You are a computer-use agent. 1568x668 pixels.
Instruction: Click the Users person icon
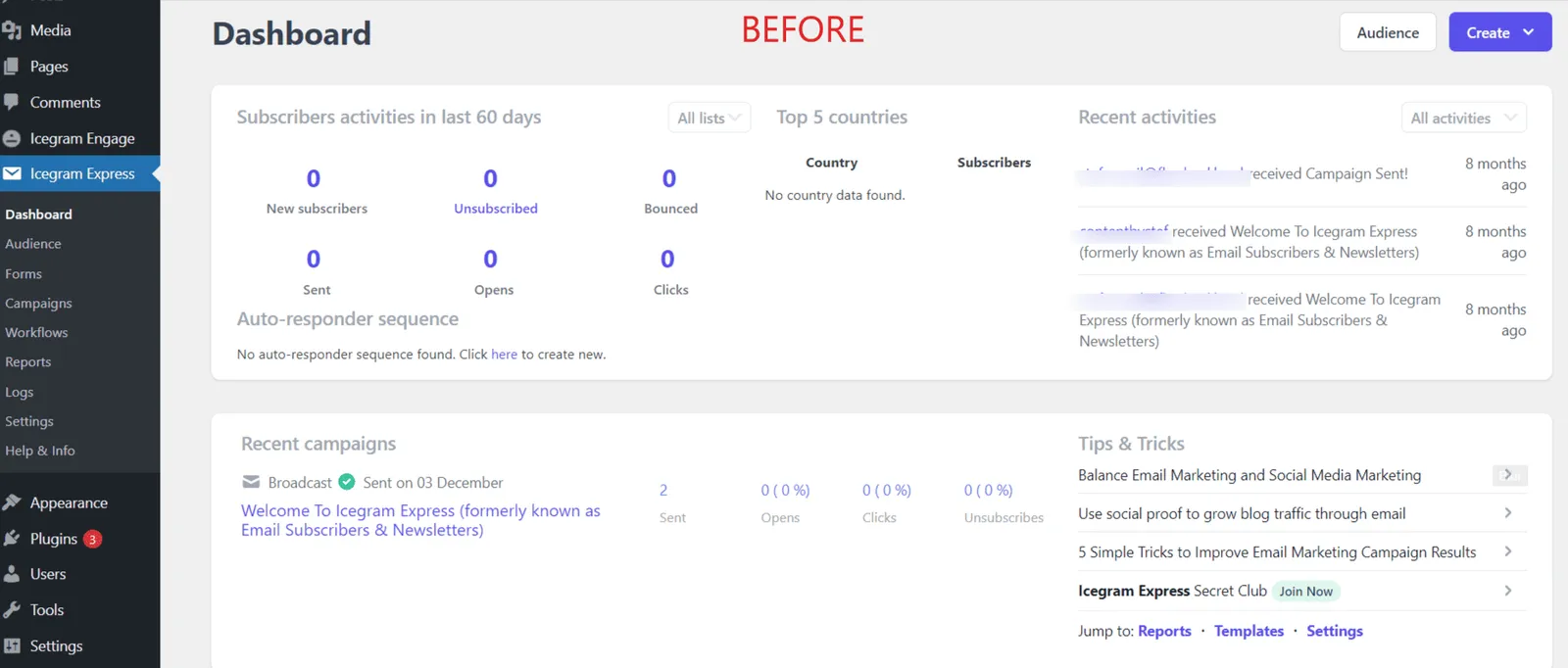(12, 574)
